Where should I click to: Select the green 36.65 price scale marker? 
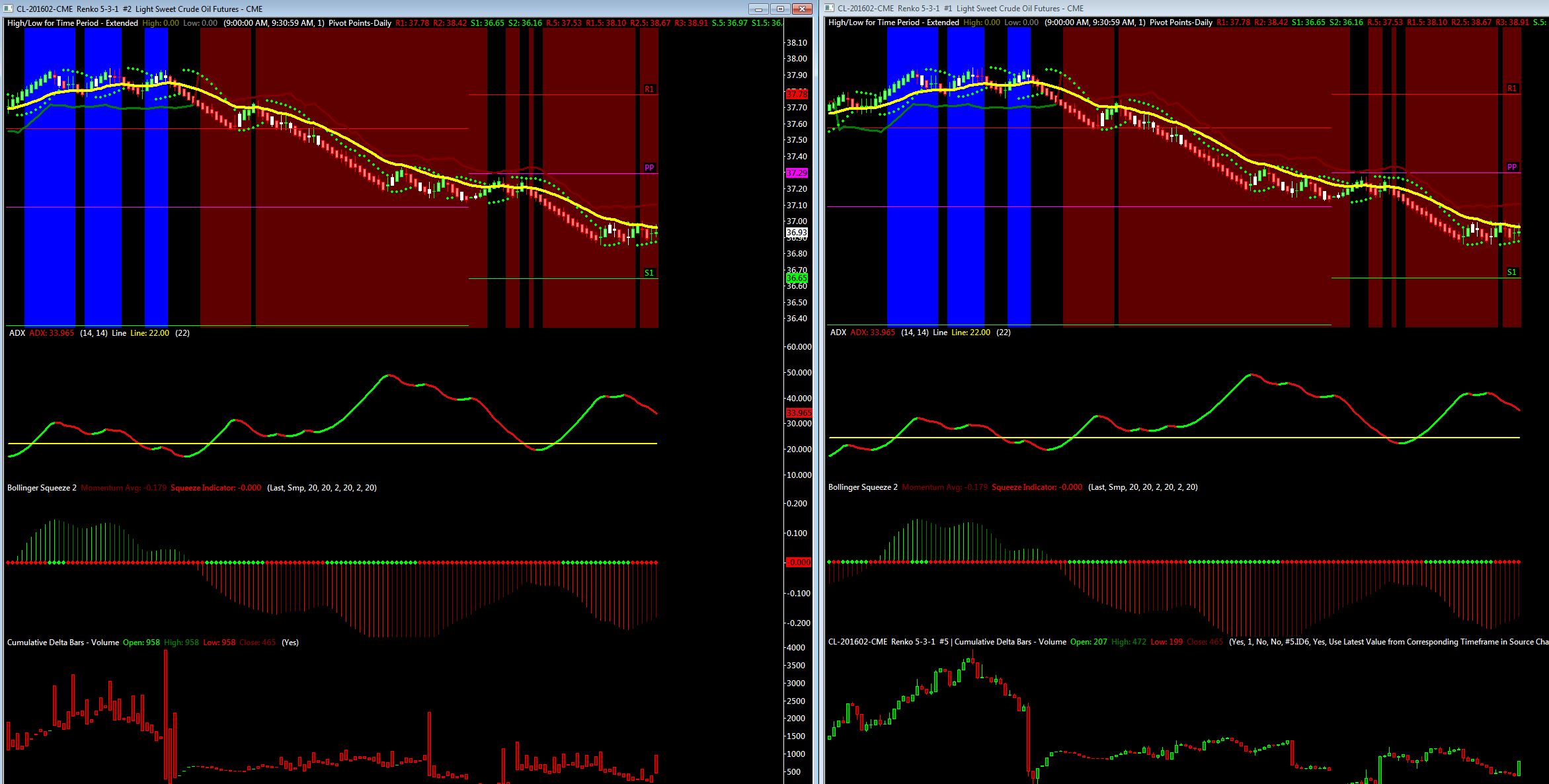(797, 278)
